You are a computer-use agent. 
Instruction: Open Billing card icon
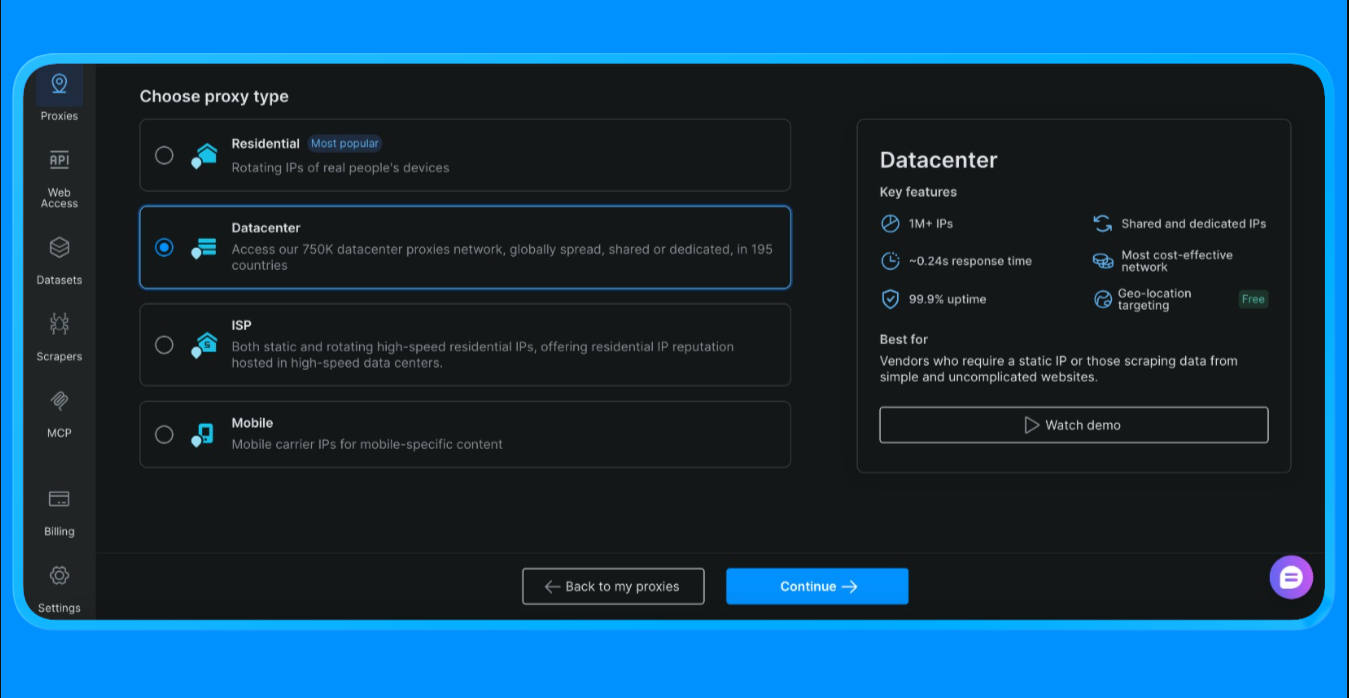59,499
